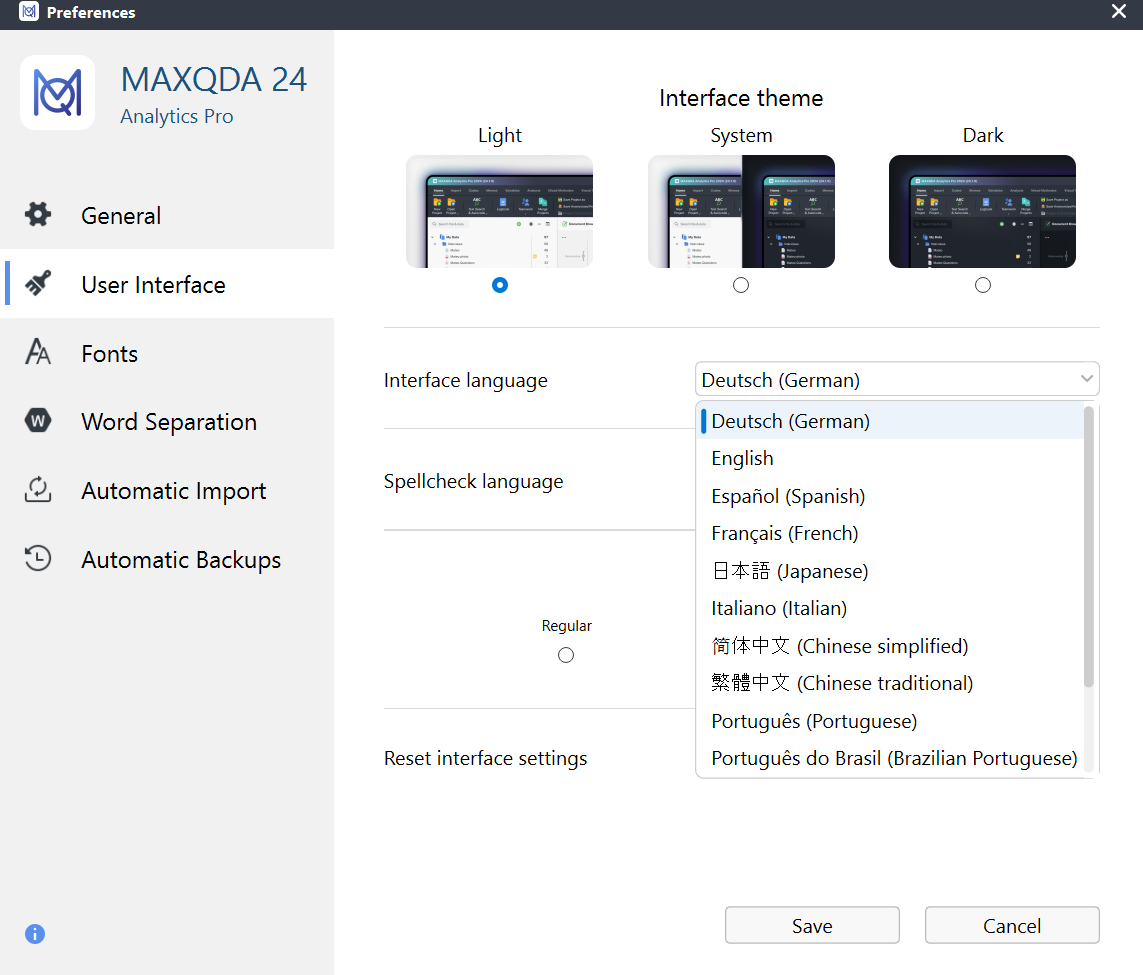Choose Français (French) language option
The image size is (1143, 975).
[891, 533]
